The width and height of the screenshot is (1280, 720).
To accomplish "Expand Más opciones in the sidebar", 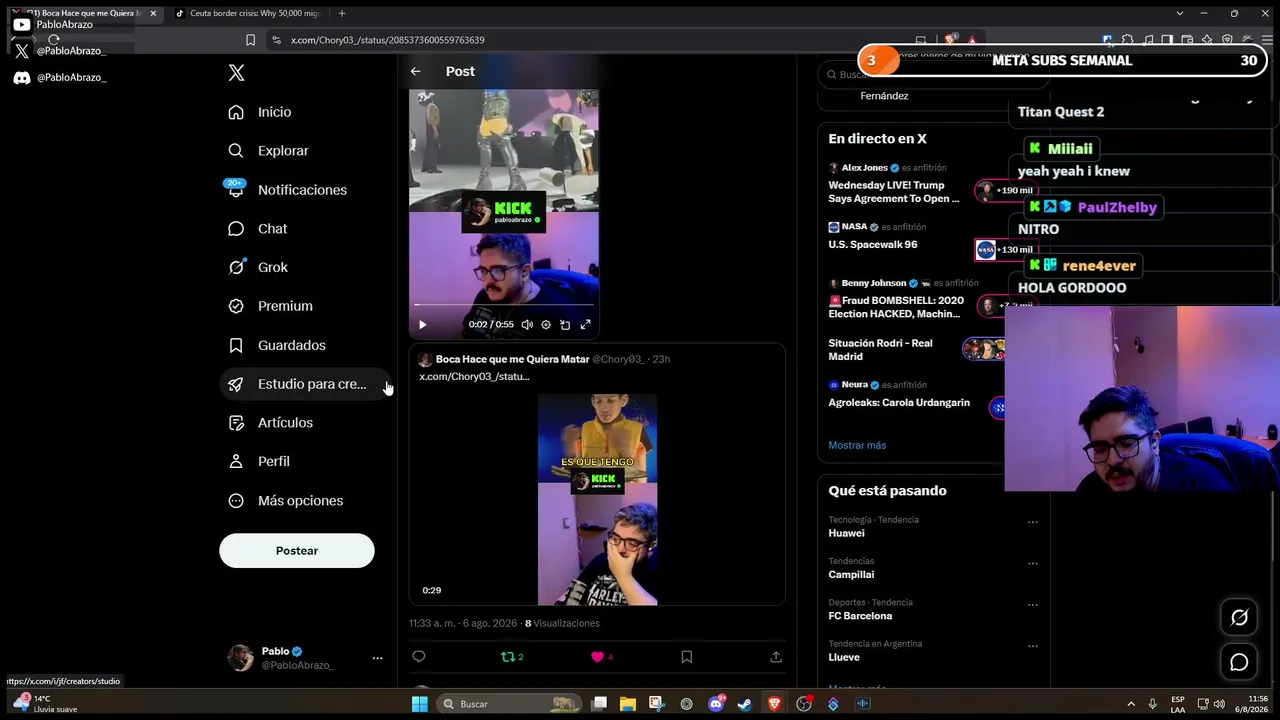I will point(285,501).
